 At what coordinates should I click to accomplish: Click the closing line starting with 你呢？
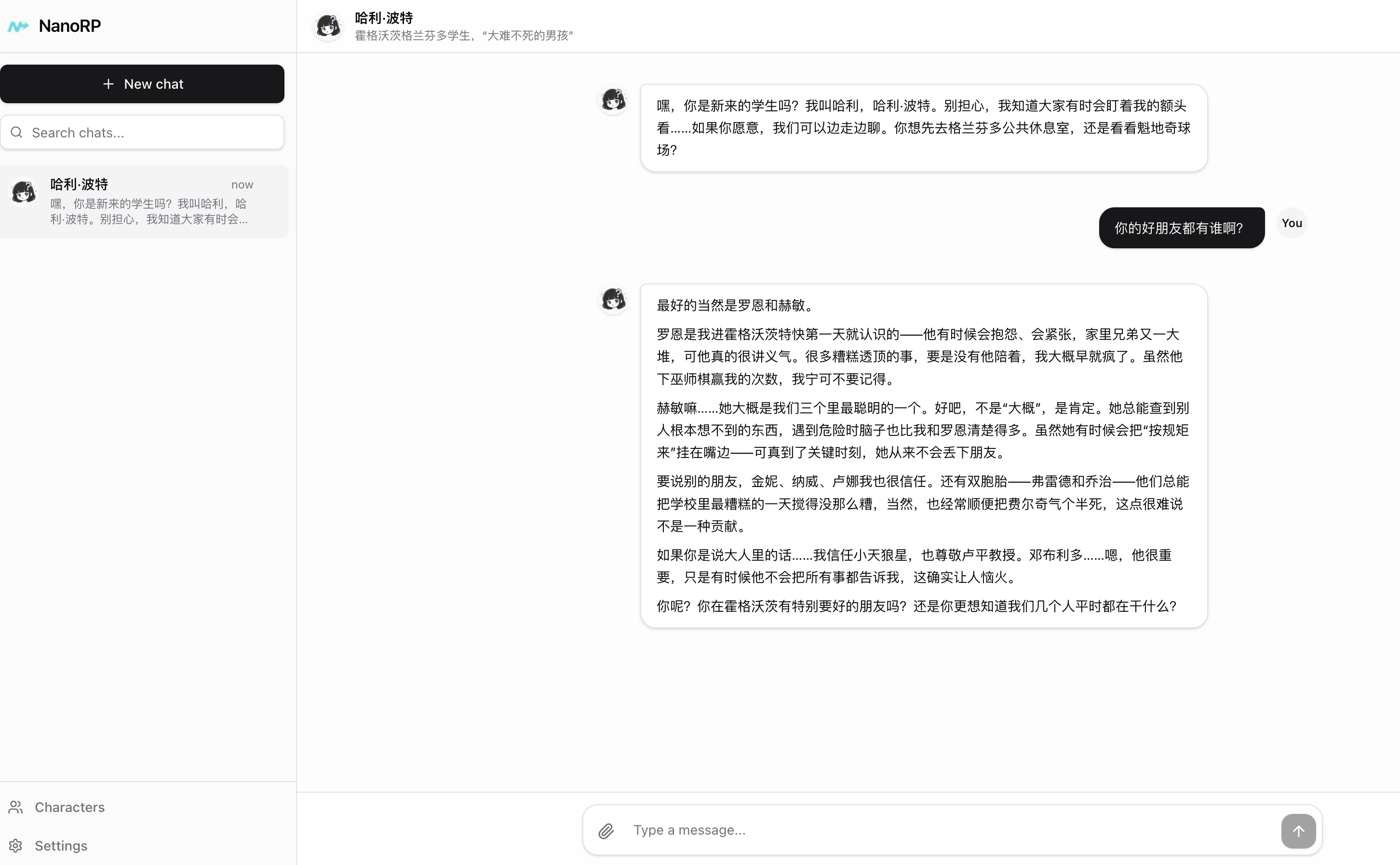(916, 606)
